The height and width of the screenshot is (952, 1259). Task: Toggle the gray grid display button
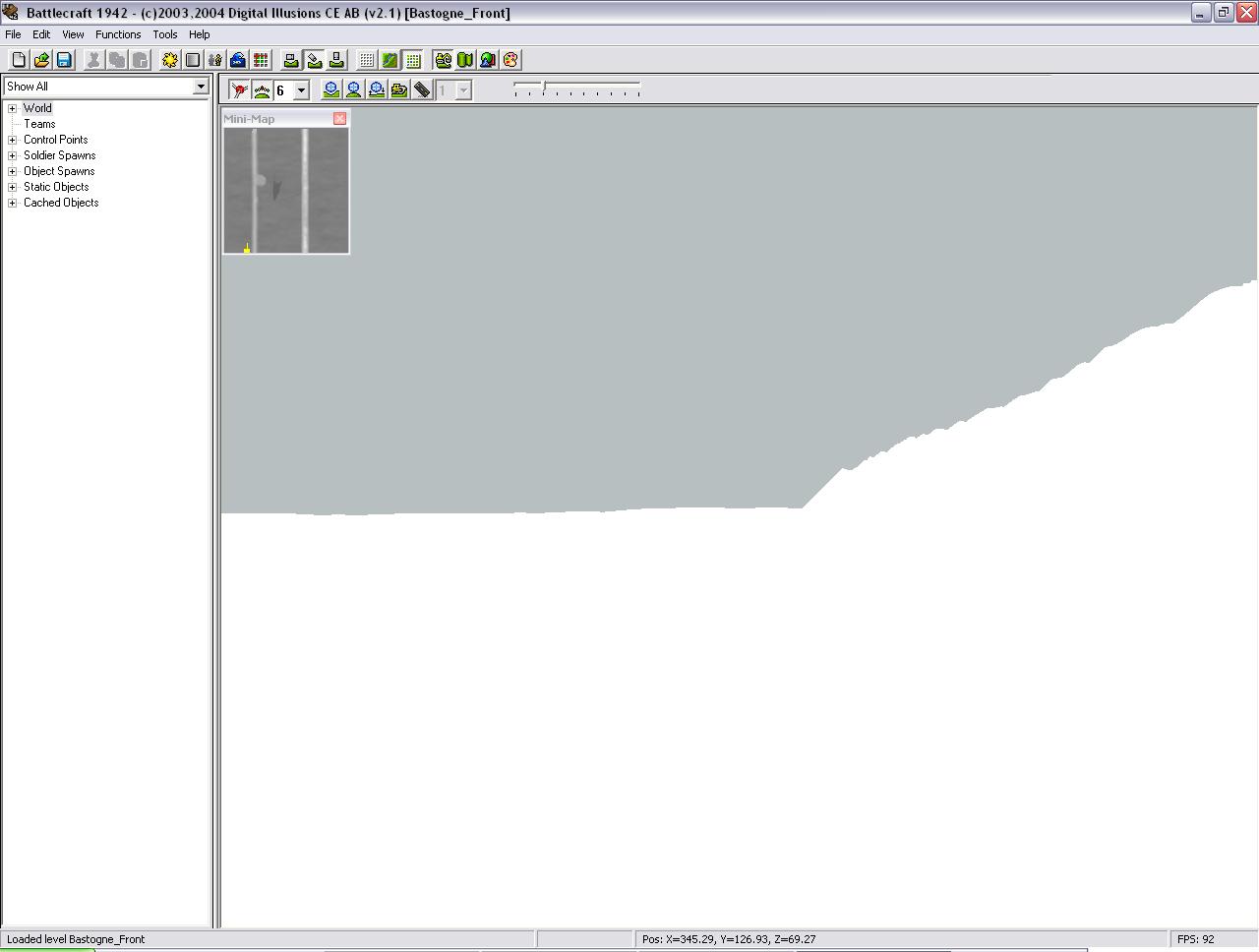click(x=367, y=60)
